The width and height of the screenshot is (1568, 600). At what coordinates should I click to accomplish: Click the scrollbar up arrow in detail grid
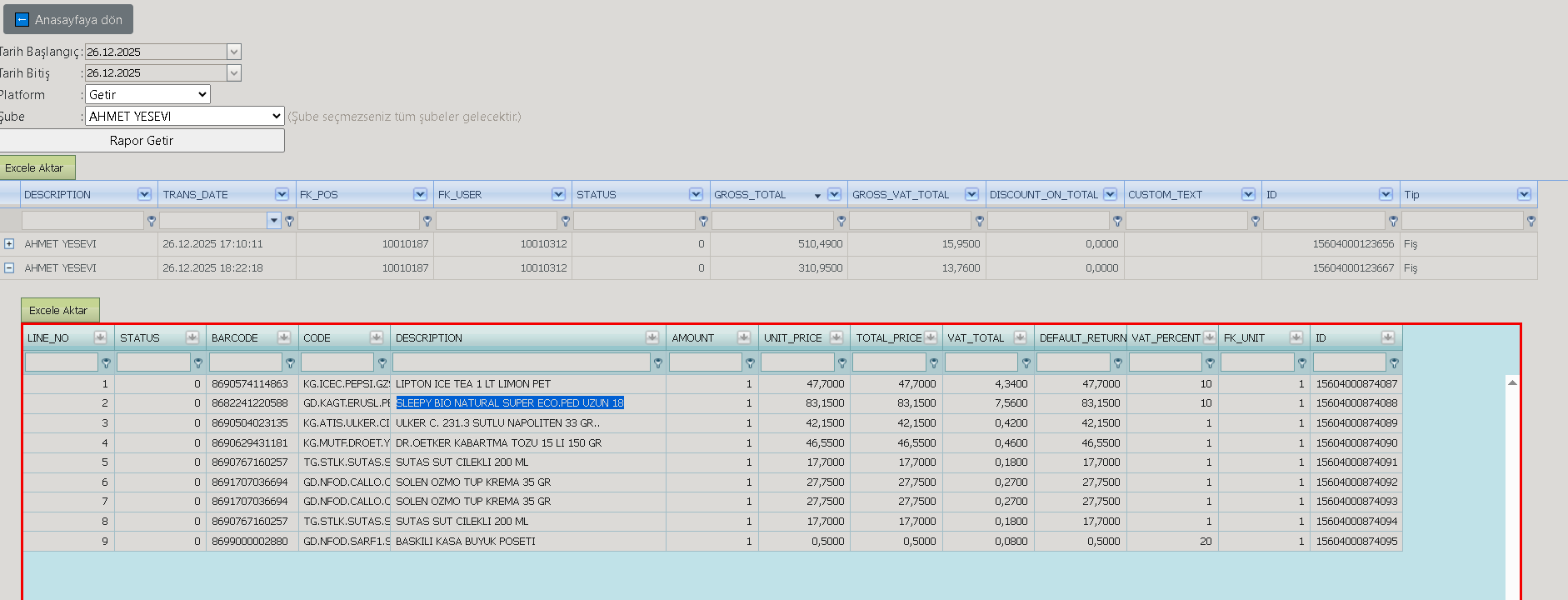click(1512, 382)
